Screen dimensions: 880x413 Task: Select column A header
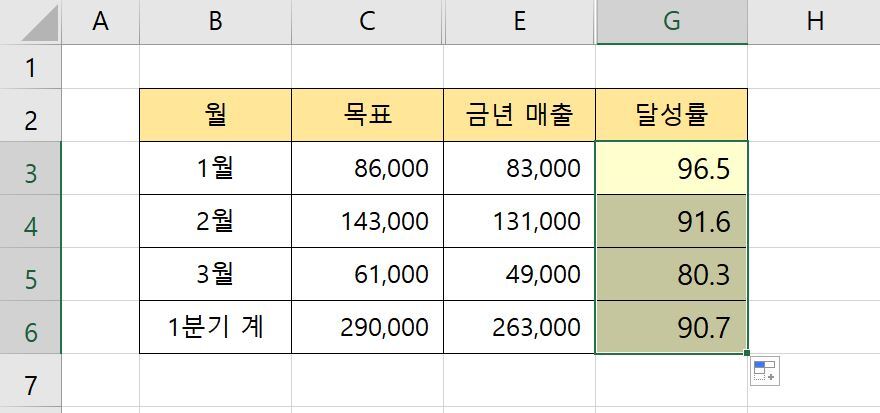pyautogui.click(x=100, y=21)
